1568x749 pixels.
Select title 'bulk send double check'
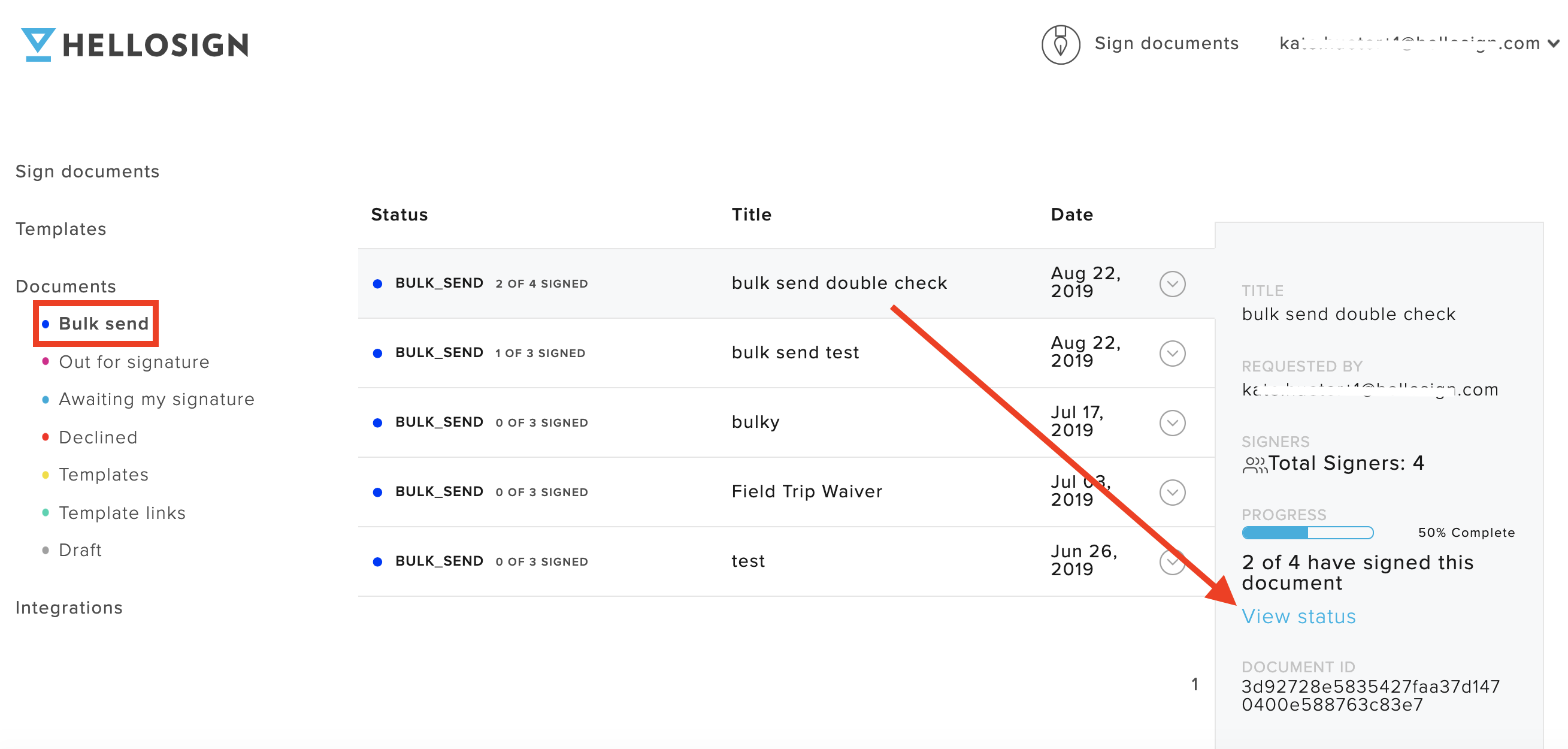pyautogui.click(x=839, y=283)
